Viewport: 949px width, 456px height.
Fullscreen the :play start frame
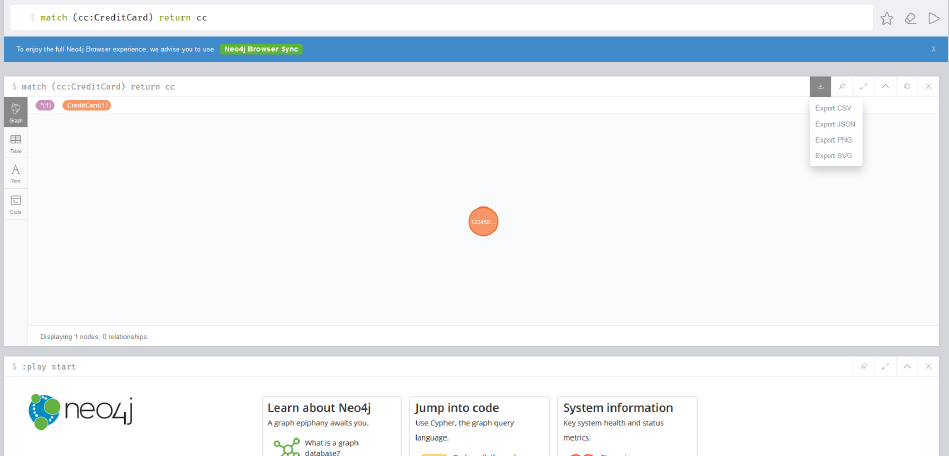[885, 367]
